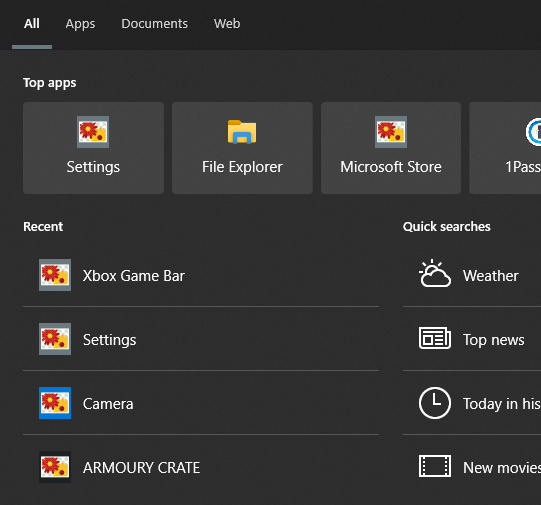Click the 1Password app icon
The width and height of the screenshot is (541, 505).
pyautogui.click(x=533, y=132)
